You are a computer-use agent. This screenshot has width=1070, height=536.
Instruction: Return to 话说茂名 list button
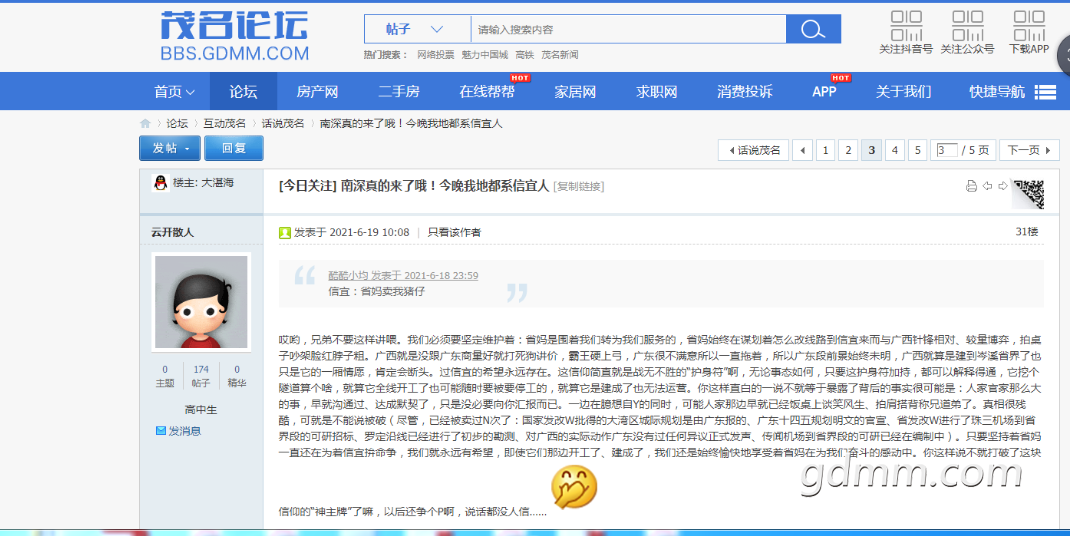(753, 150)
